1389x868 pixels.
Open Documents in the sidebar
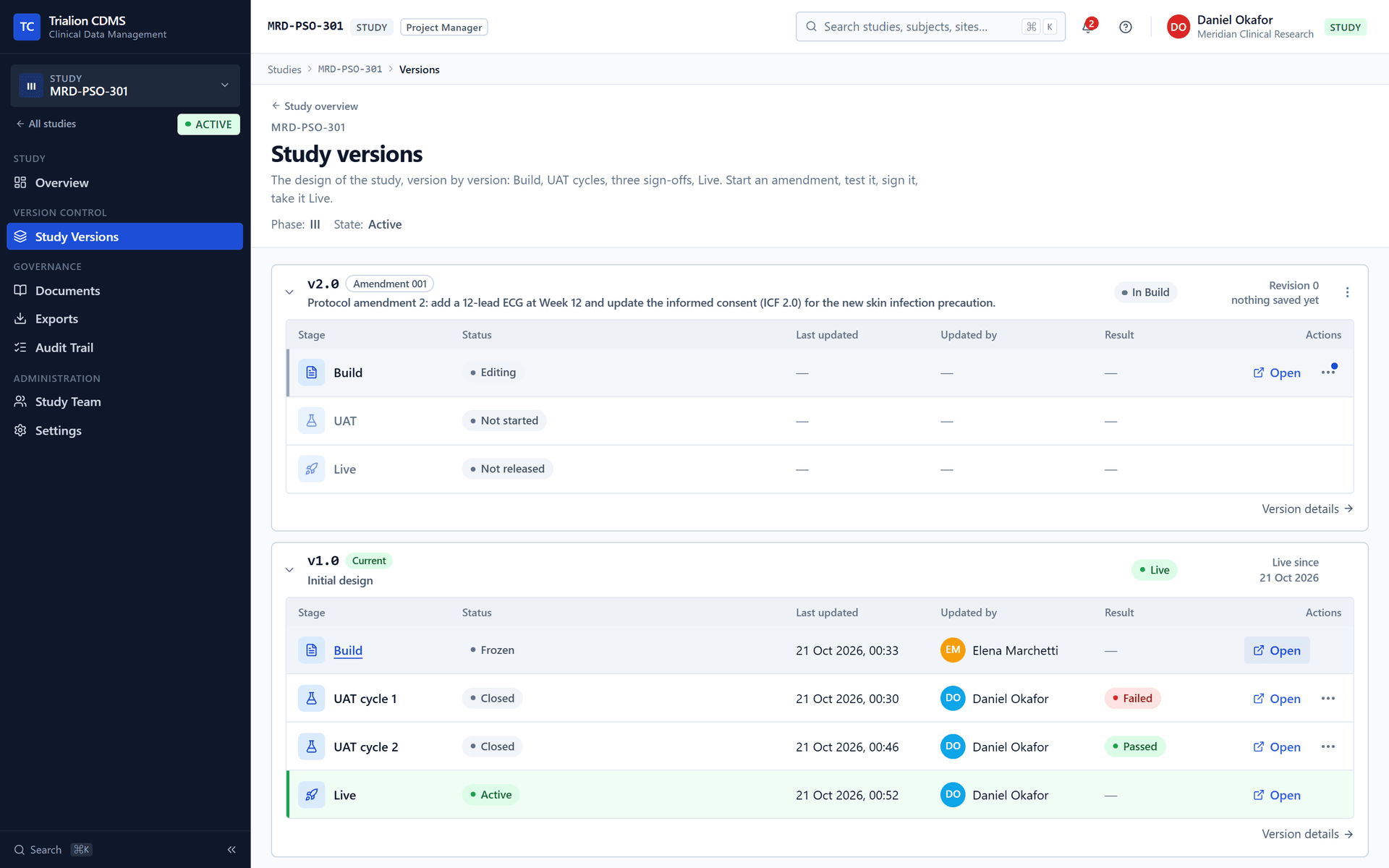coord(124,291)
